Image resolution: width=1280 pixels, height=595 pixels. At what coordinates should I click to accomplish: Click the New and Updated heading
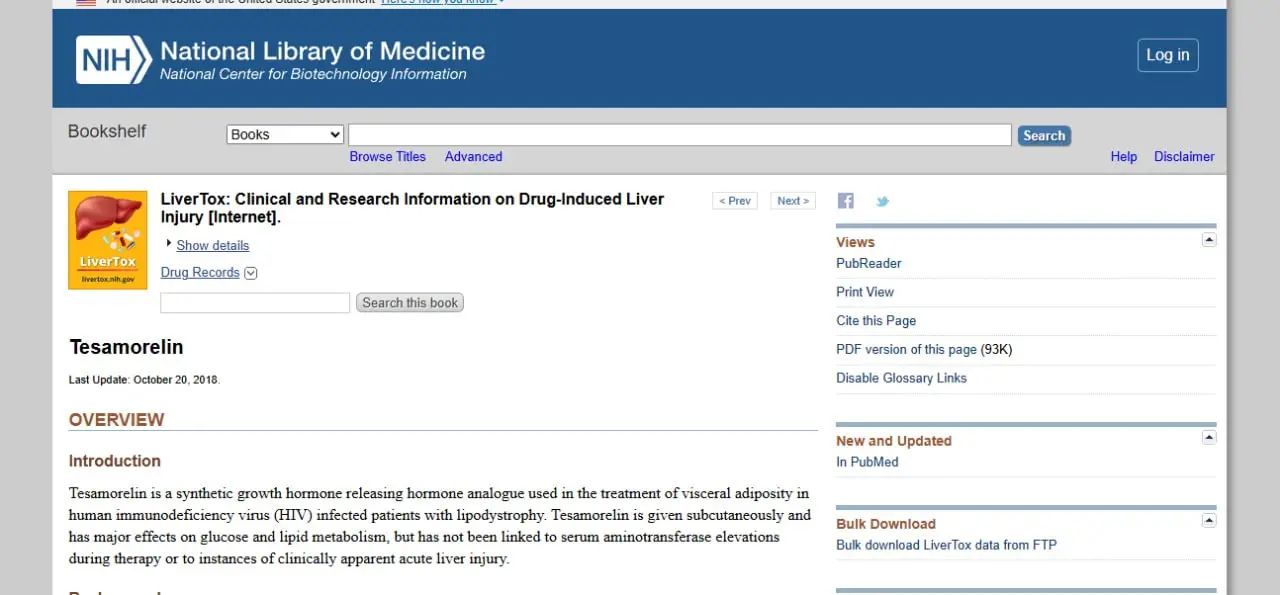(x=894, y=441)
